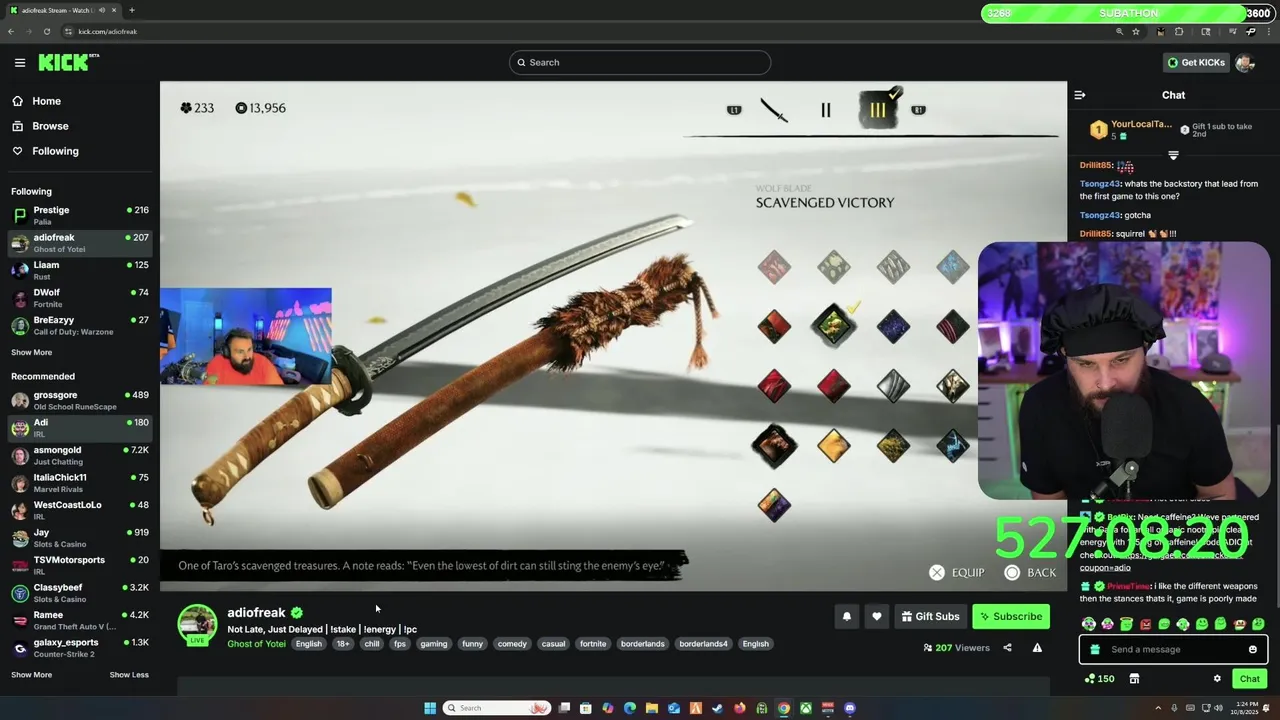Click the Get KICKs button

pos(1196,62)
